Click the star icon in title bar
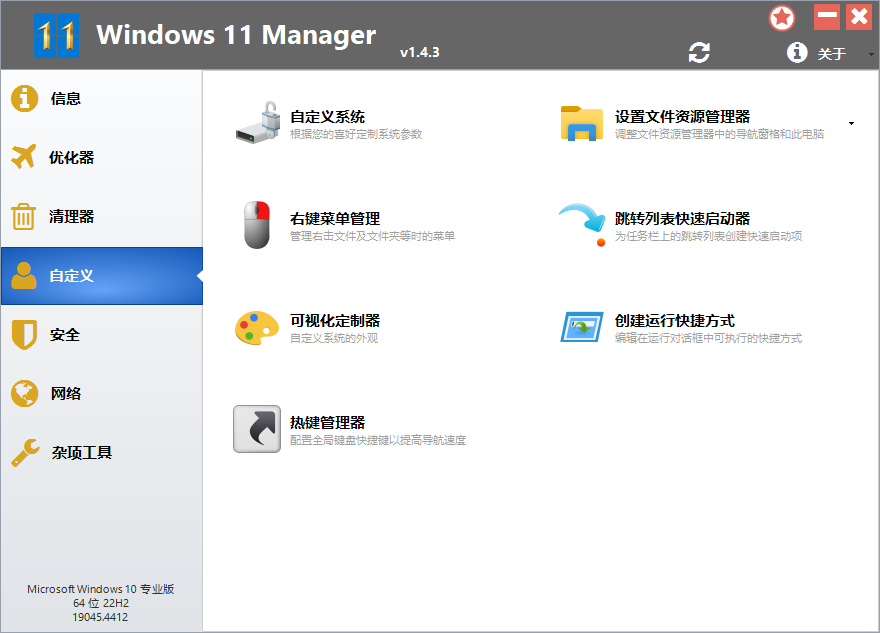 pyautogui.click(x=783, y=17)
